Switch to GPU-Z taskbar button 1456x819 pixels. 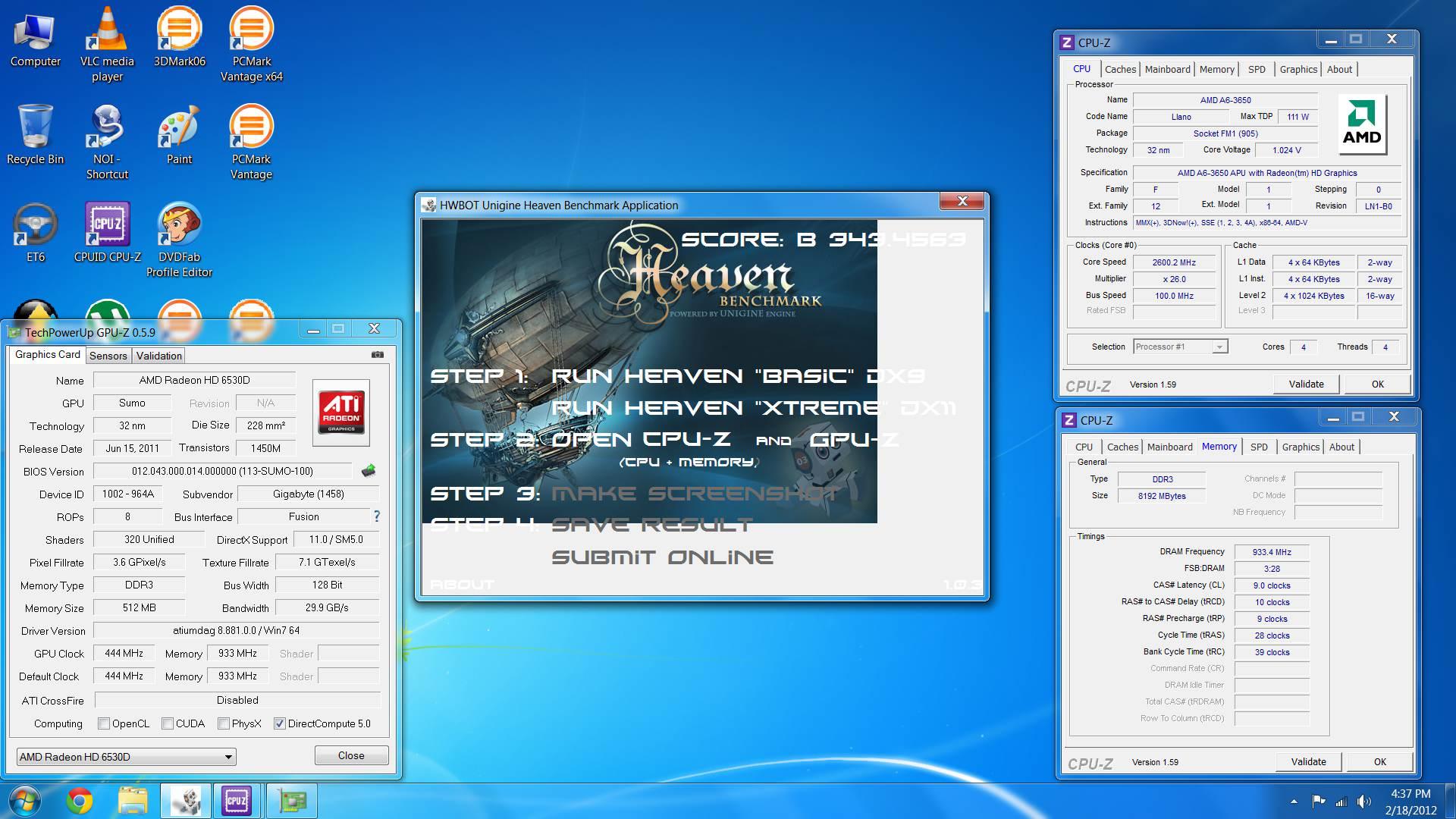pos(292,801)
